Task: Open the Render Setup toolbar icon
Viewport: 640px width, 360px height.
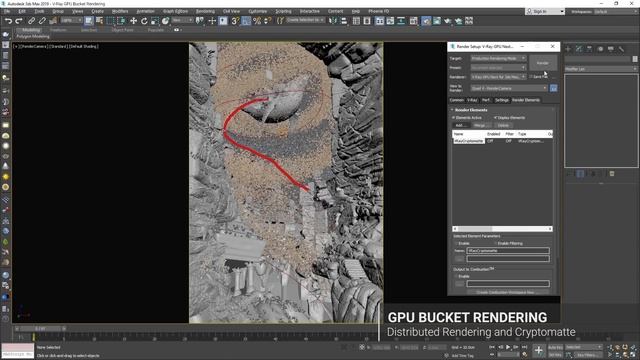Action: tap(426, 21)
